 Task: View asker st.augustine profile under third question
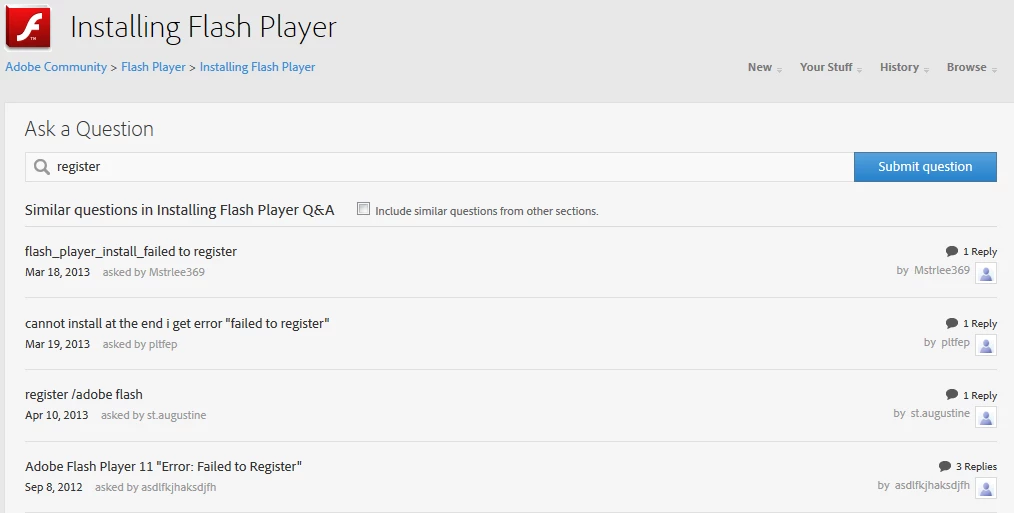[x=177, y=415]
